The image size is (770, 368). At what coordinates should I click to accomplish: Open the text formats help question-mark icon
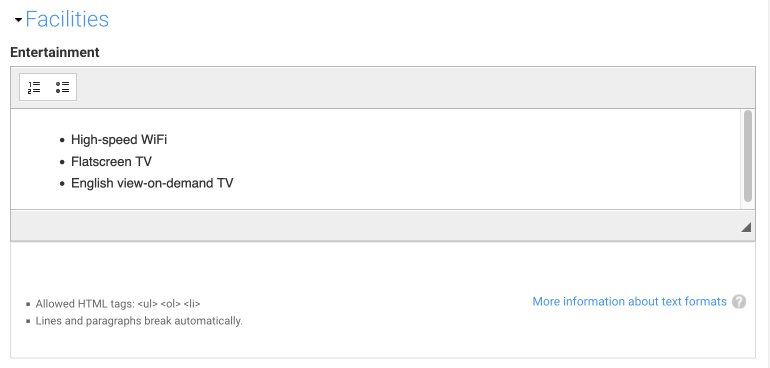tap(739, 302)
